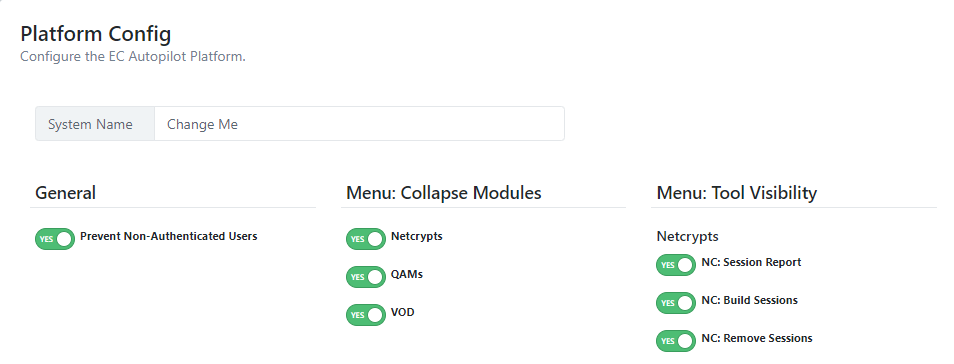Image resolution: width=954 pixels, height=364 pixels.
Task: Click the NC: Session Report label
Action: (751, 262)
